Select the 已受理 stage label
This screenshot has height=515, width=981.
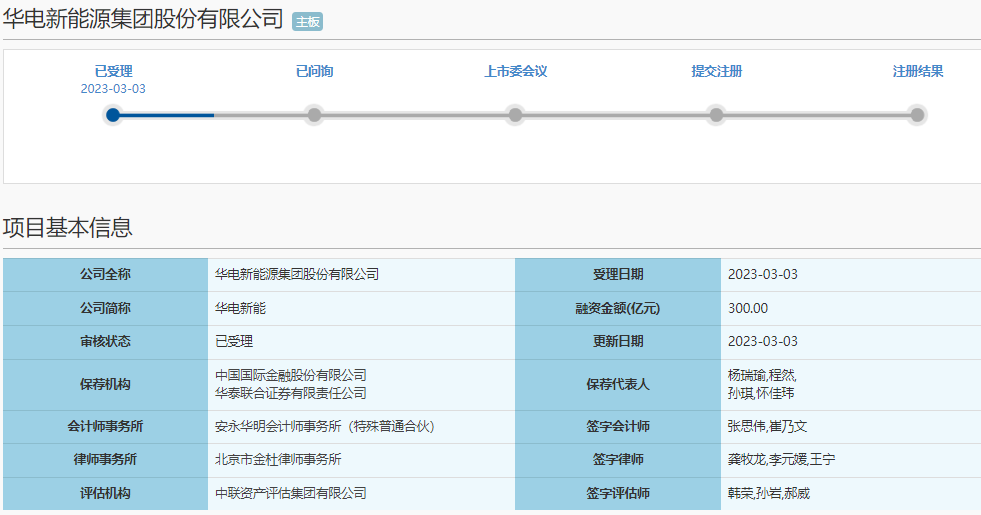coord(113,71)
